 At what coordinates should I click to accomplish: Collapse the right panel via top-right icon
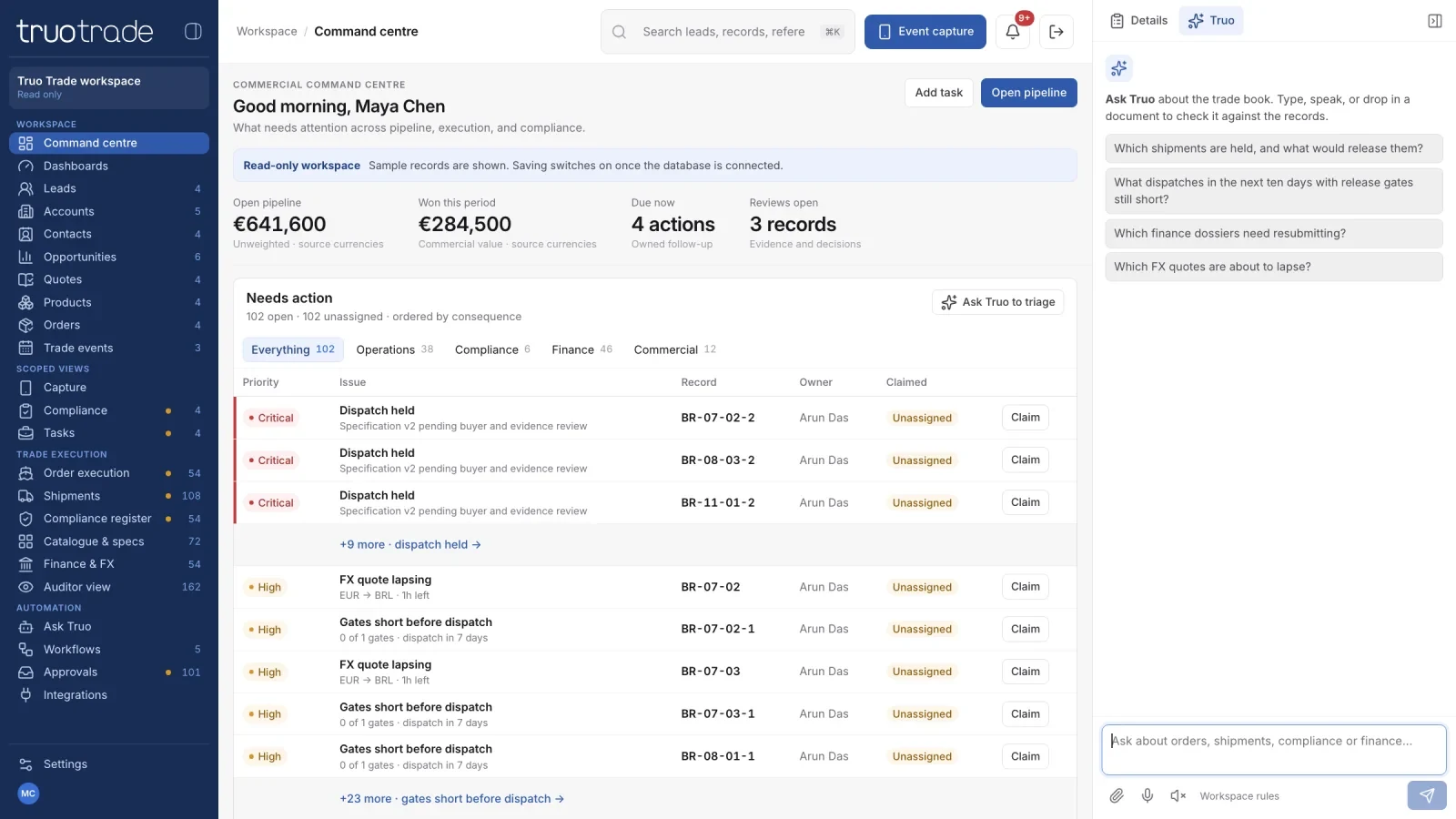click(x=1435, y=21)
